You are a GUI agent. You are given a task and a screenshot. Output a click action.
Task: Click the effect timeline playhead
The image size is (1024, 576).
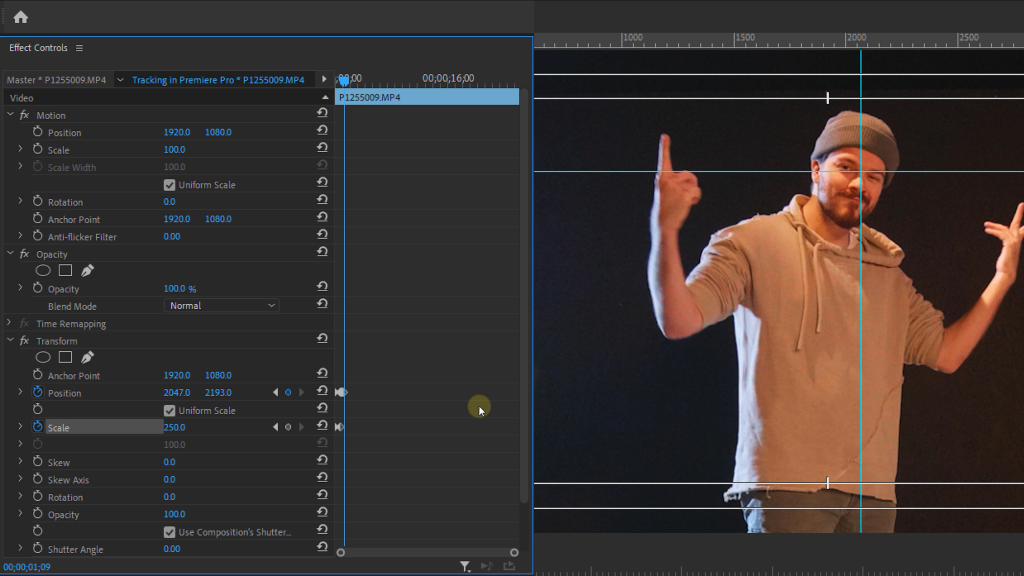pos(344,80)
